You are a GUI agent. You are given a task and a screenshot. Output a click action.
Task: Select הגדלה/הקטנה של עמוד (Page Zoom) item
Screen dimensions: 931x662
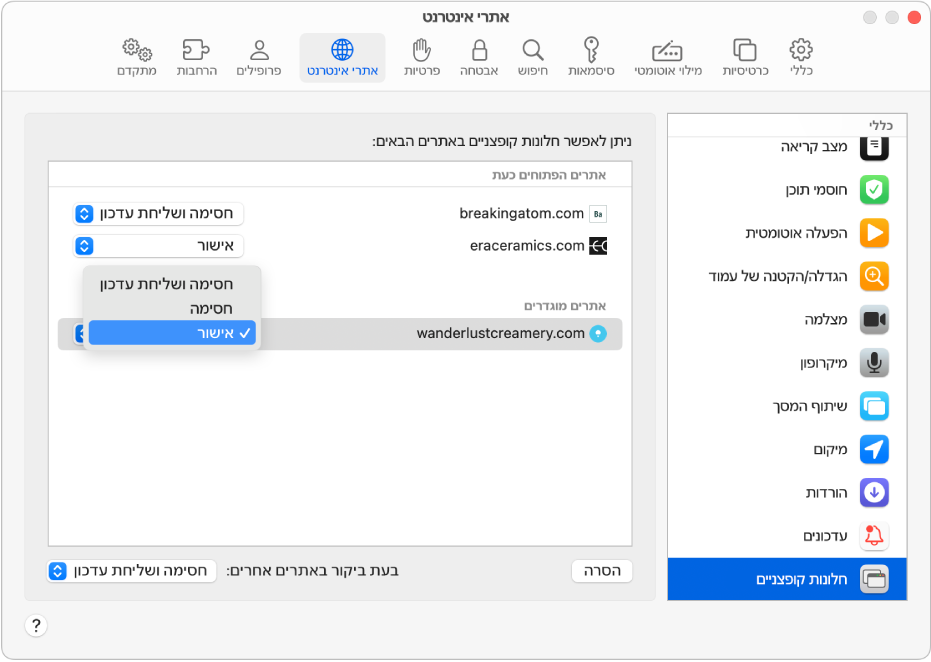tap(787, 276)
